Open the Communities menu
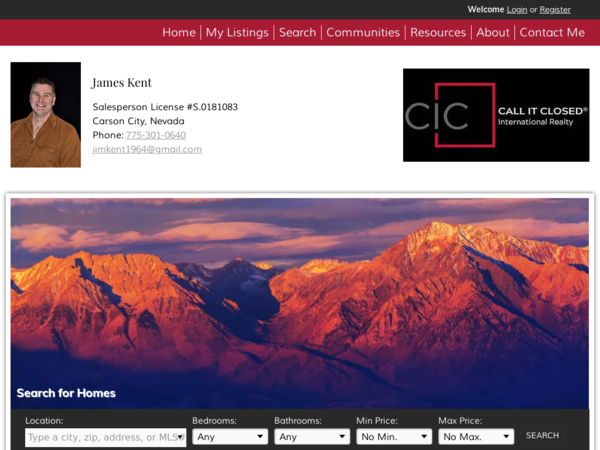The height and width of the screenshot is (450, 600). (x=363, y=33)
